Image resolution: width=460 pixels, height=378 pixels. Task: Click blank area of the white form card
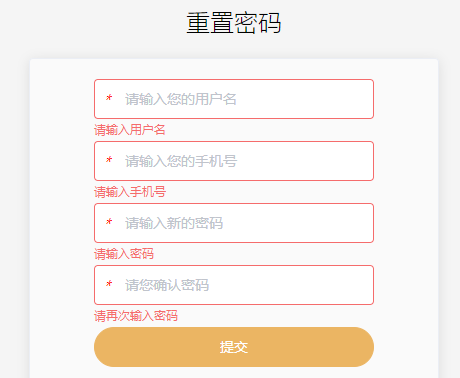(x=62, y=200)
